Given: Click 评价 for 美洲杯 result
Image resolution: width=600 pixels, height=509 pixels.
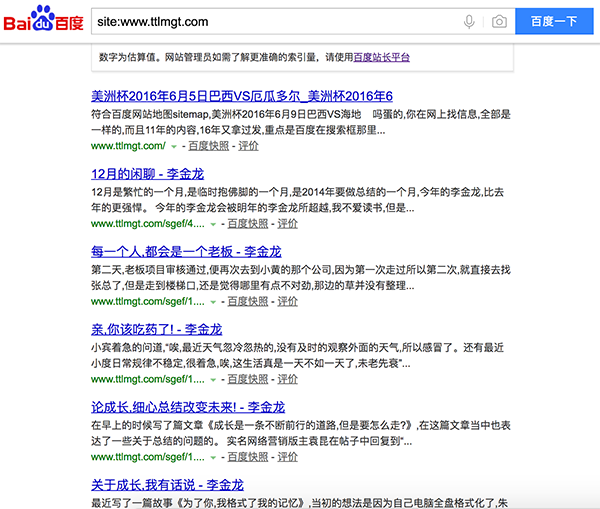Looking at the screenshot, I should pyautogui.click(x=248, y=146).
